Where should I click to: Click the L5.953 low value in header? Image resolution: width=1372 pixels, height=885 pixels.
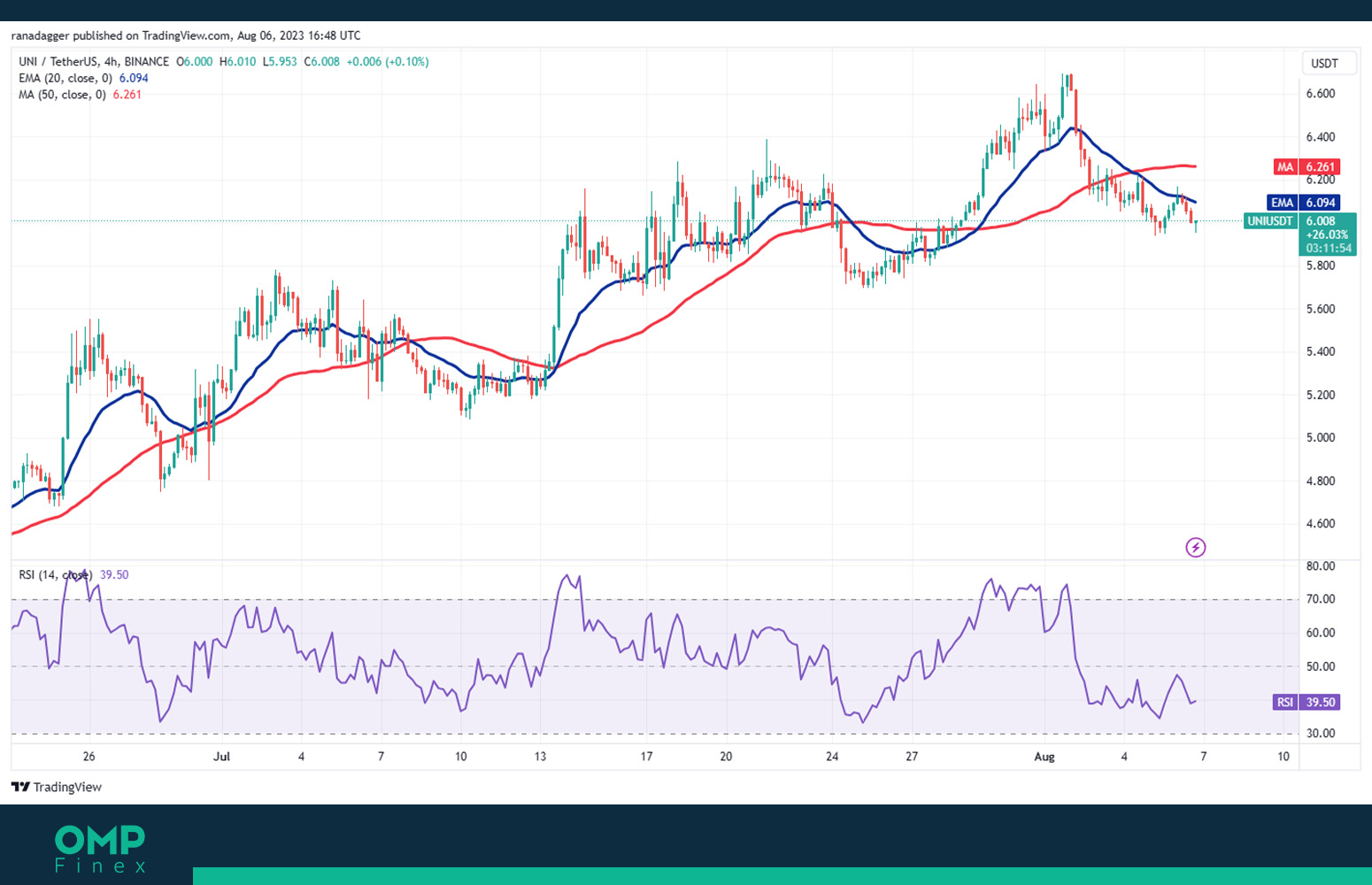[x=280, y=62]
